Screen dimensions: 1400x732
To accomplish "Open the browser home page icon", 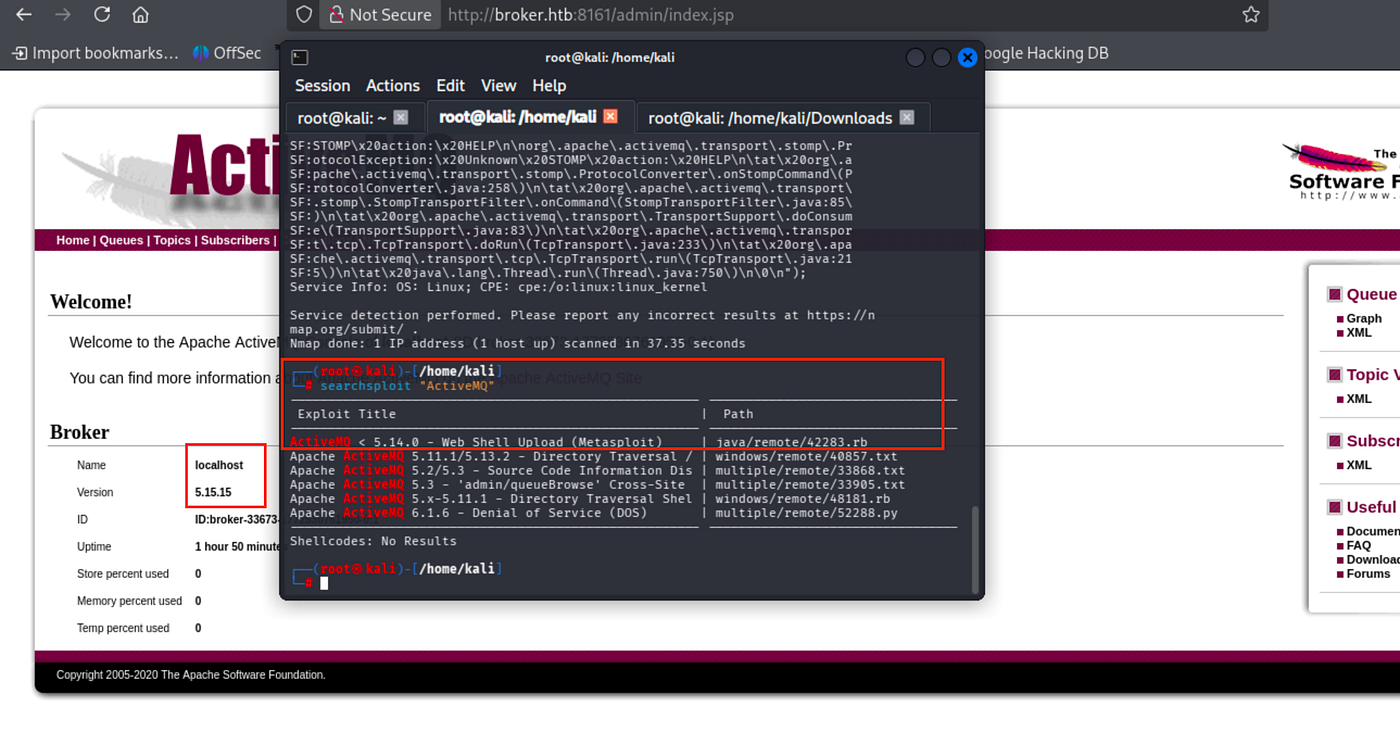I will pos(141,15).
